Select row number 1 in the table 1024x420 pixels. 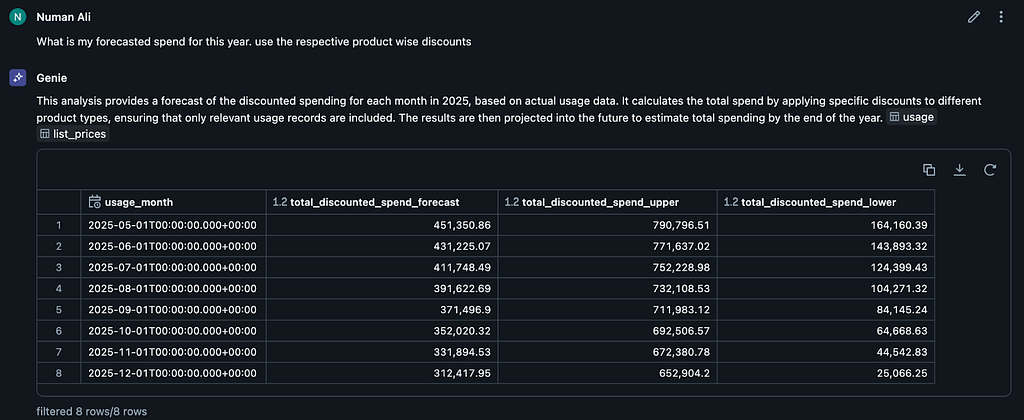[x=59, y=224]
